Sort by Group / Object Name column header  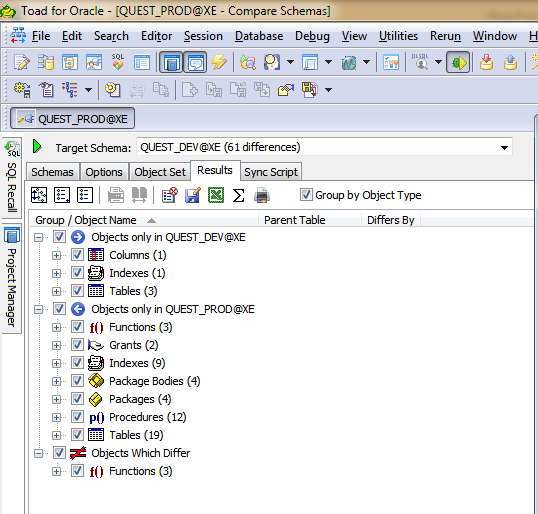[144, 220]
